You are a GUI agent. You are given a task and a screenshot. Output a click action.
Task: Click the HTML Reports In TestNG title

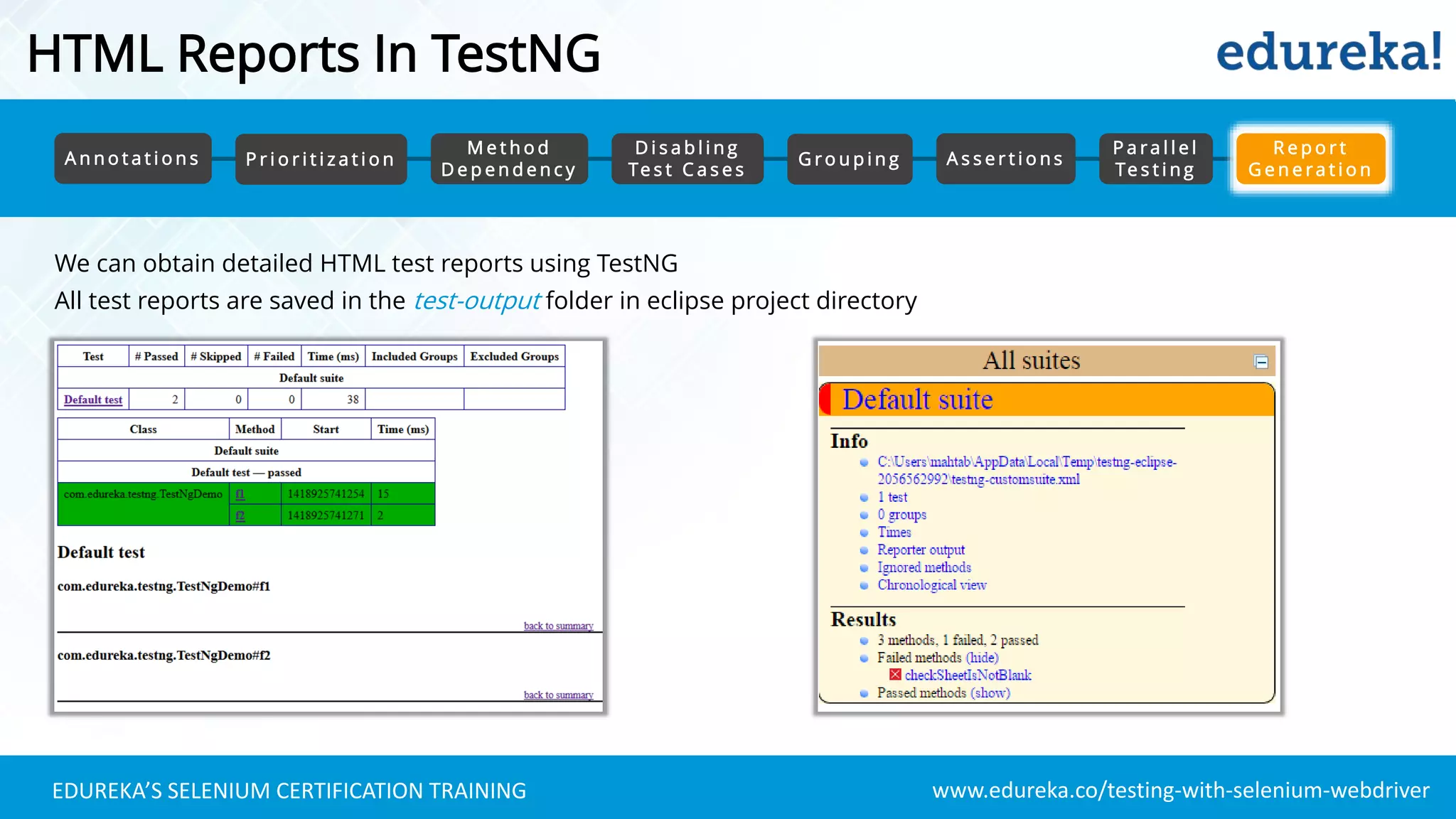click(314, 53)
